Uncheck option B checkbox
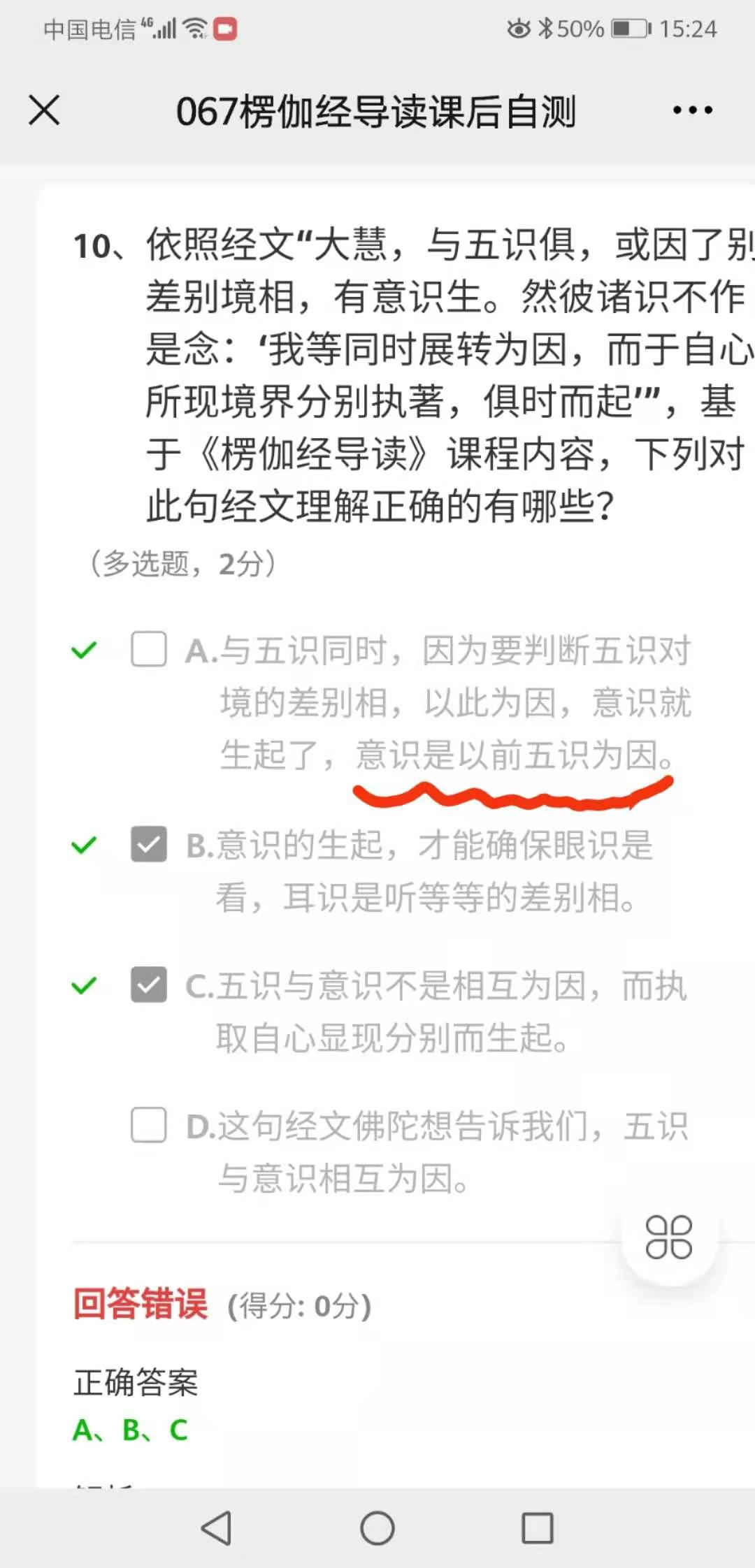This screenshot has height=1568, width=755. [149, 844]
